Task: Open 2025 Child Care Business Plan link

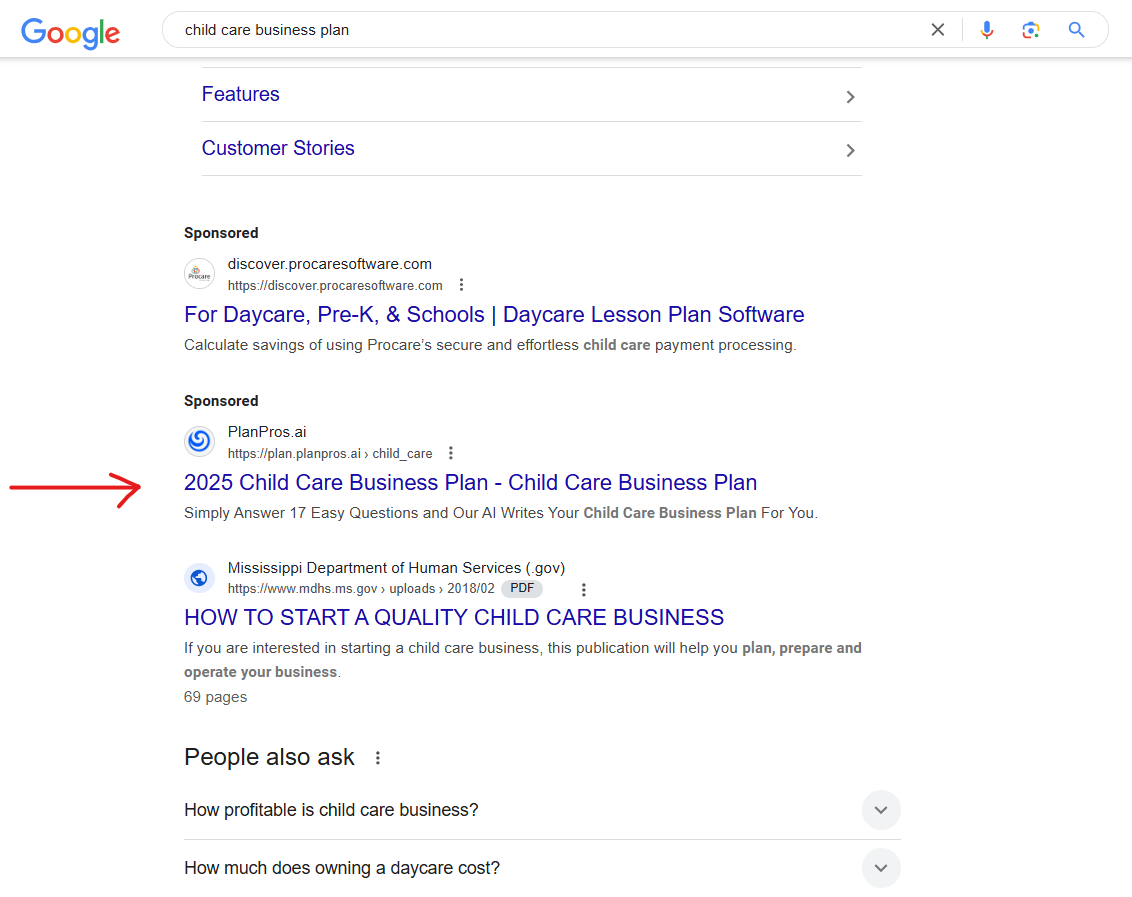Action: tap(471, 482)
